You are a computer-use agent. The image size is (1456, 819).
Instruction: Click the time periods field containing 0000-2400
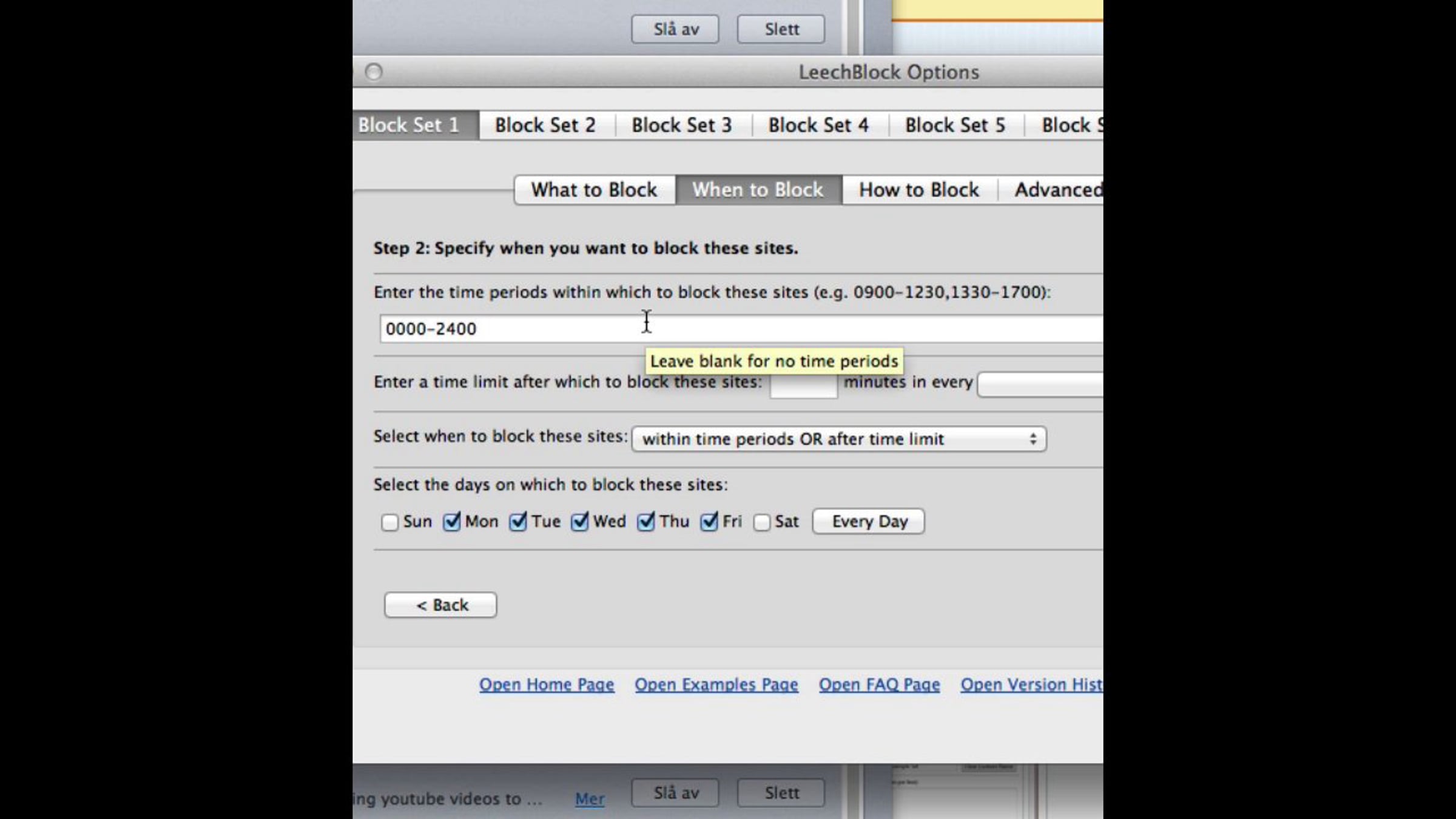(x=741, y=329)
